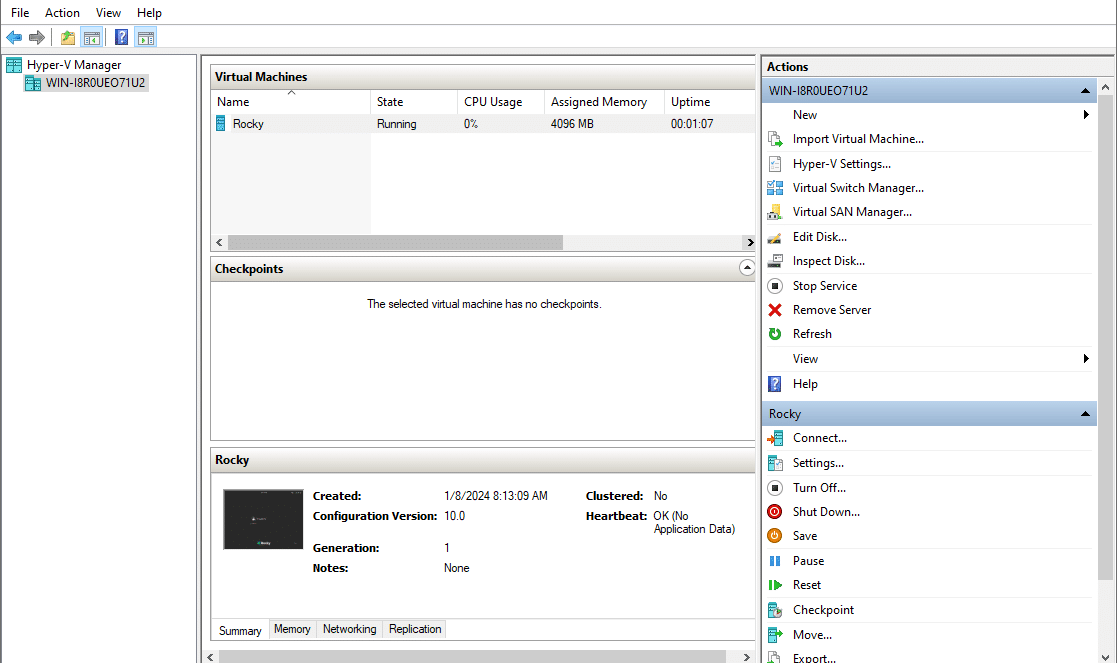Screen dimensions: 1117x663
Task: Click the Up one level folder icon
Action: point(68,37)
